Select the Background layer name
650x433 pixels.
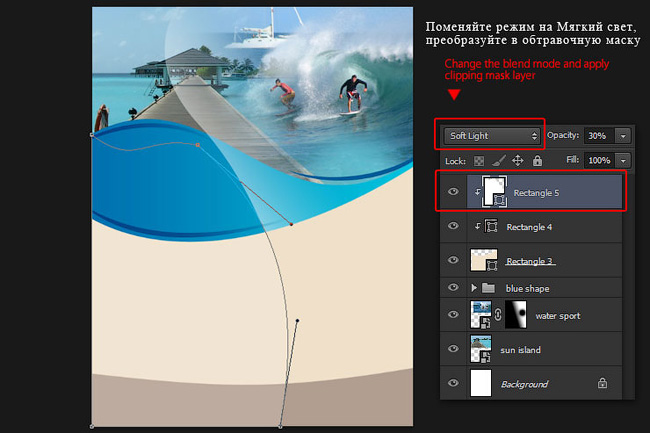coord(524,385)
